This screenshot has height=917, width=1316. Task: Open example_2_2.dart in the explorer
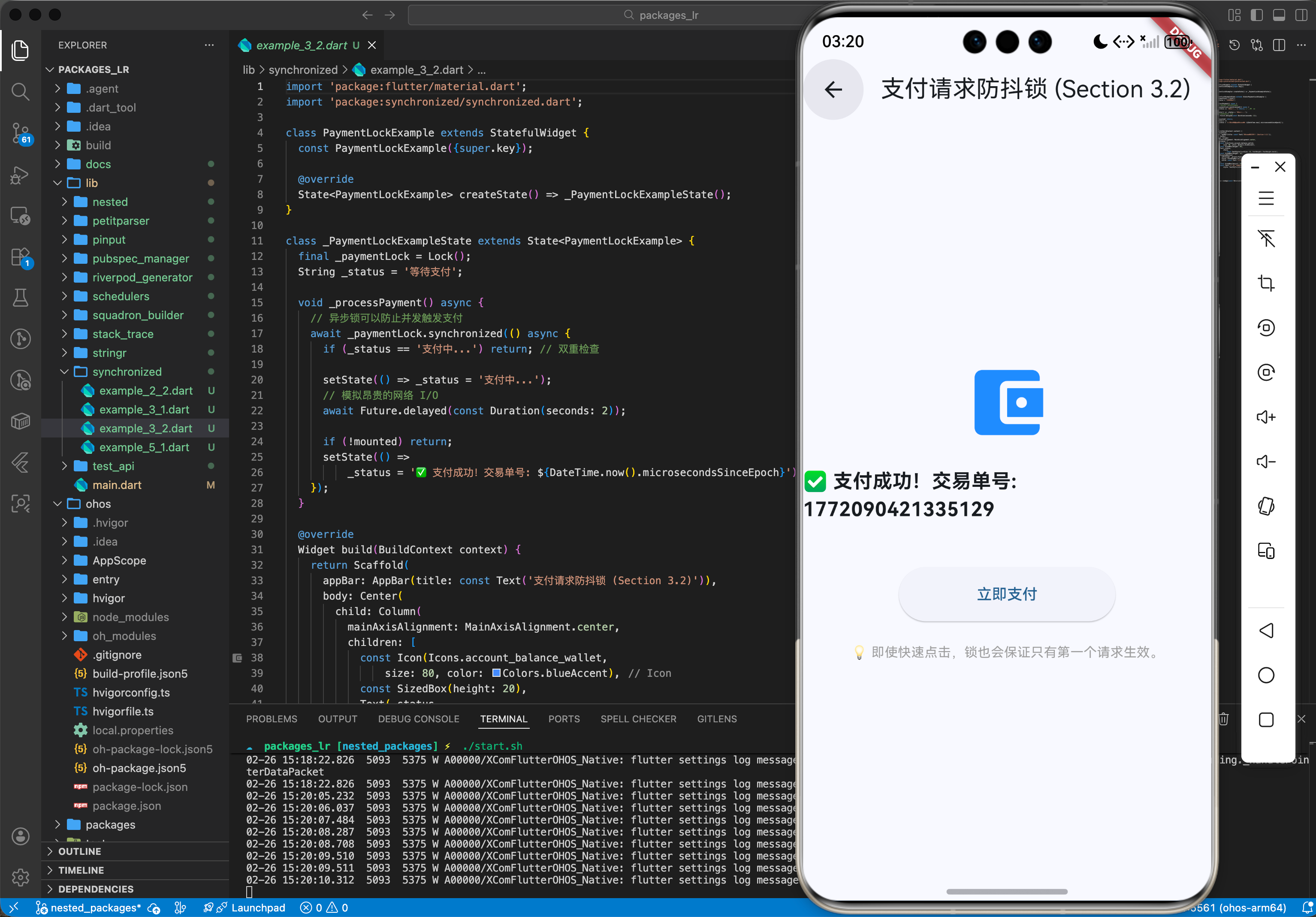click(x=145, y=390)
